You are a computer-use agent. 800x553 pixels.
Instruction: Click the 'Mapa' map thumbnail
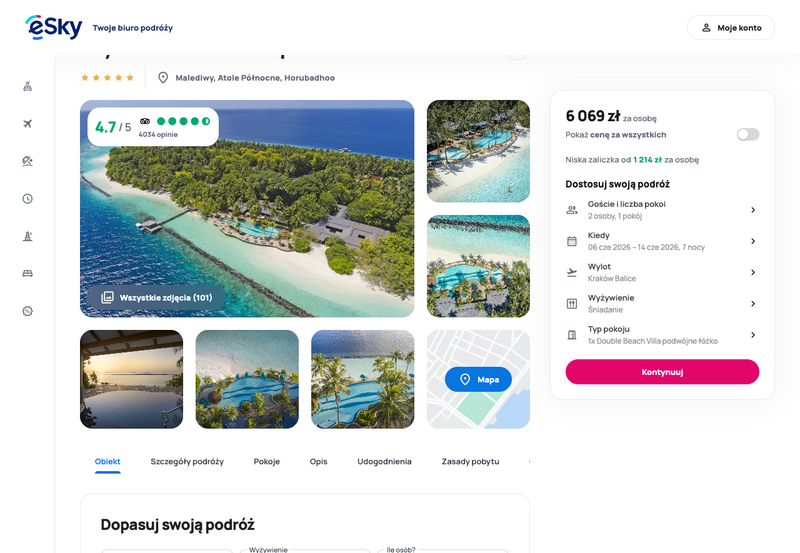point(478,380)
